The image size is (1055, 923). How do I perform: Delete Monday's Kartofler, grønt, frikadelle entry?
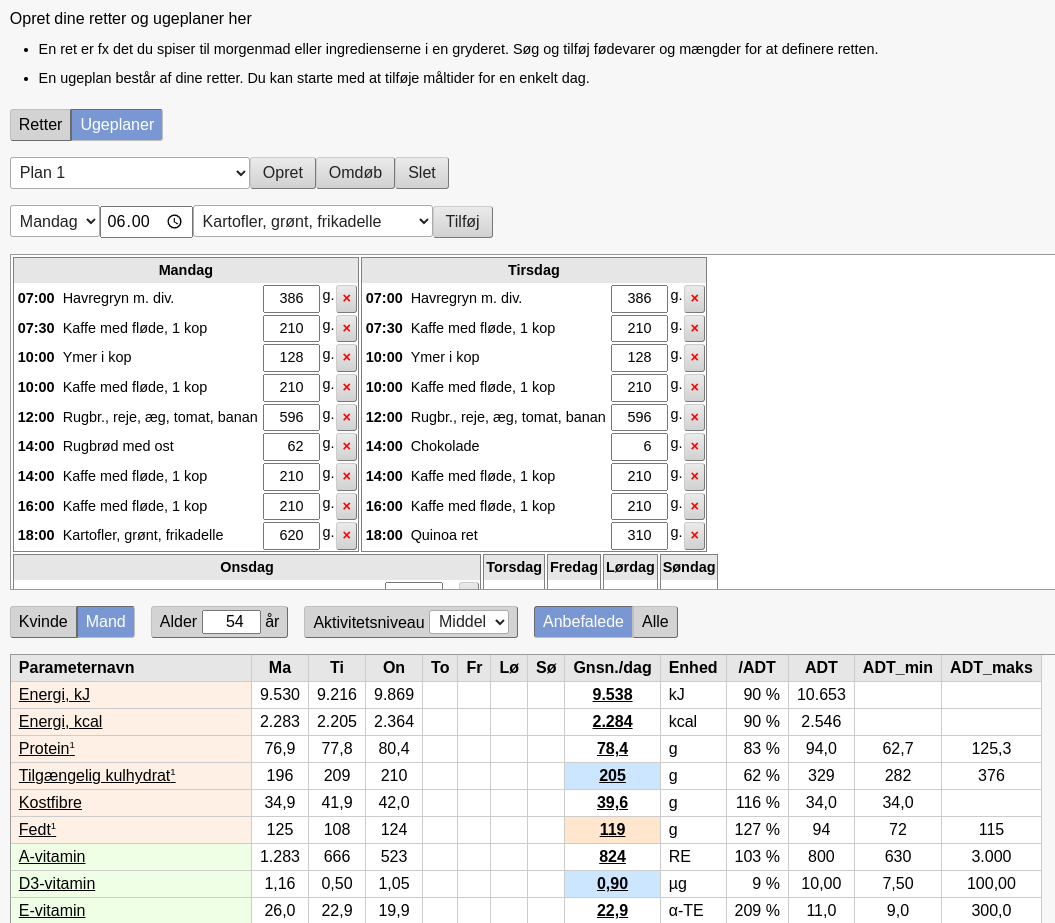tap(346, 536)
